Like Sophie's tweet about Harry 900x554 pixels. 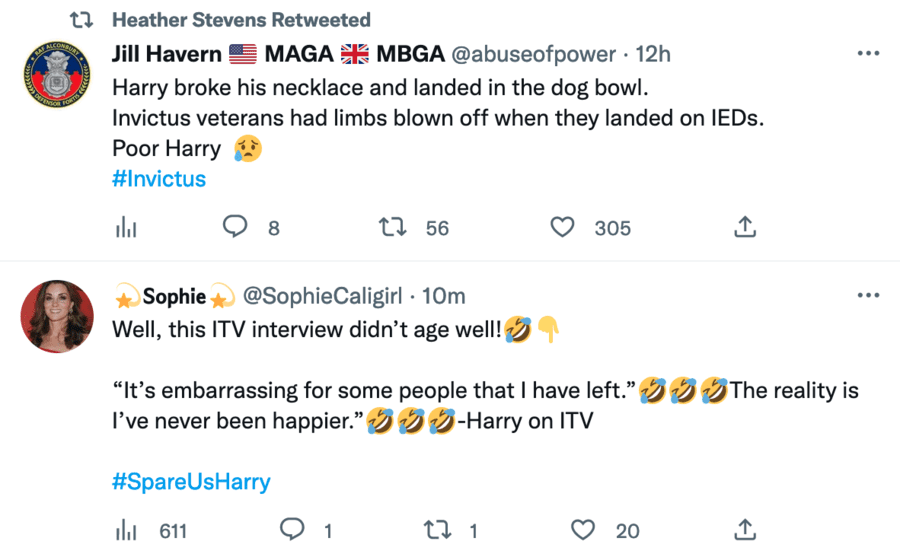click(583, 530)
